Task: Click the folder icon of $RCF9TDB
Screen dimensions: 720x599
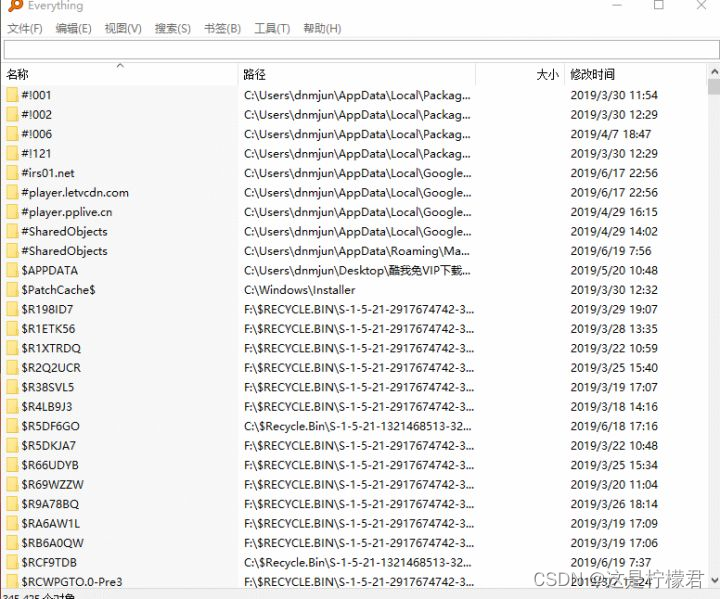Action: (x=12, y=563)
